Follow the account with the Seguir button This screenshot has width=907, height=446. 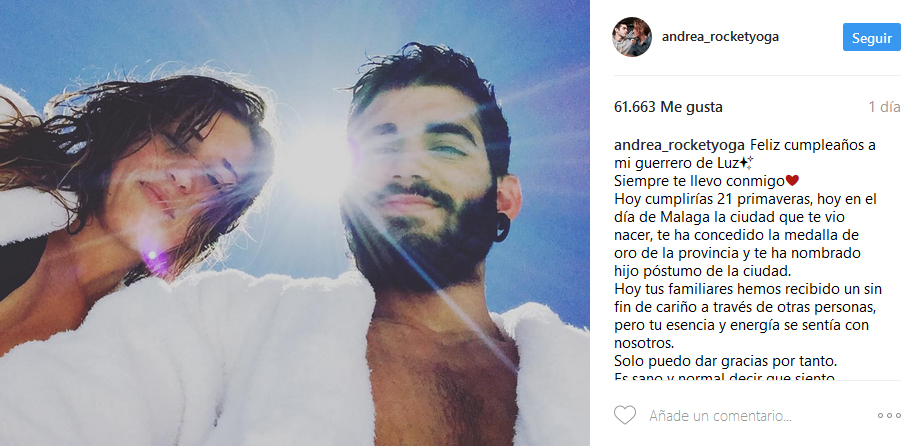[x=871, y=38]
